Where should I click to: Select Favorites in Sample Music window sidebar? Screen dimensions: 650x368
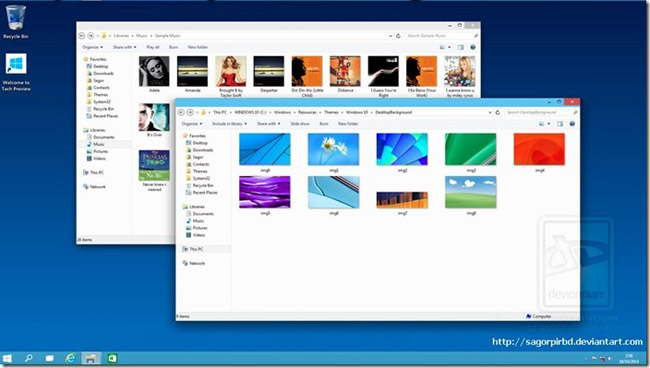(95, 59)
